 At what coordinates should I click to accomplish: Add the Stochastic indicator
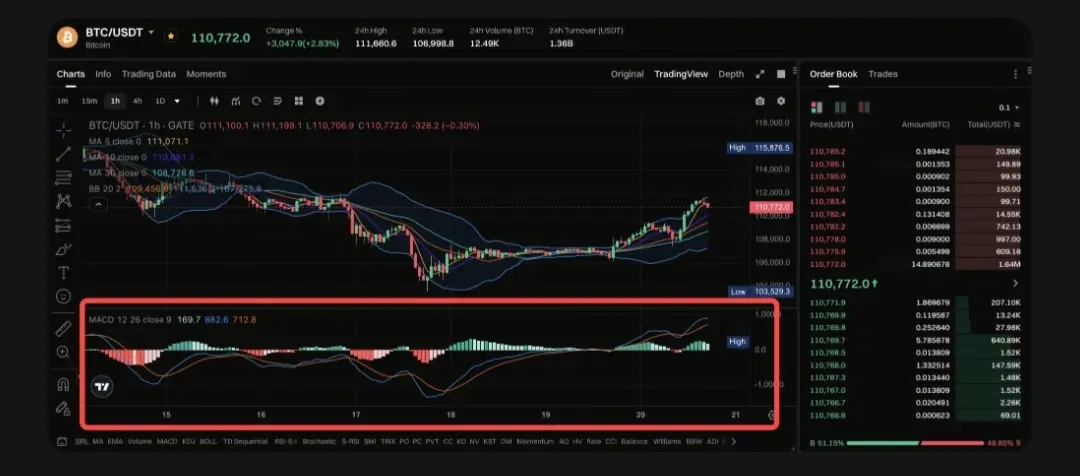[x=319, y=442]
